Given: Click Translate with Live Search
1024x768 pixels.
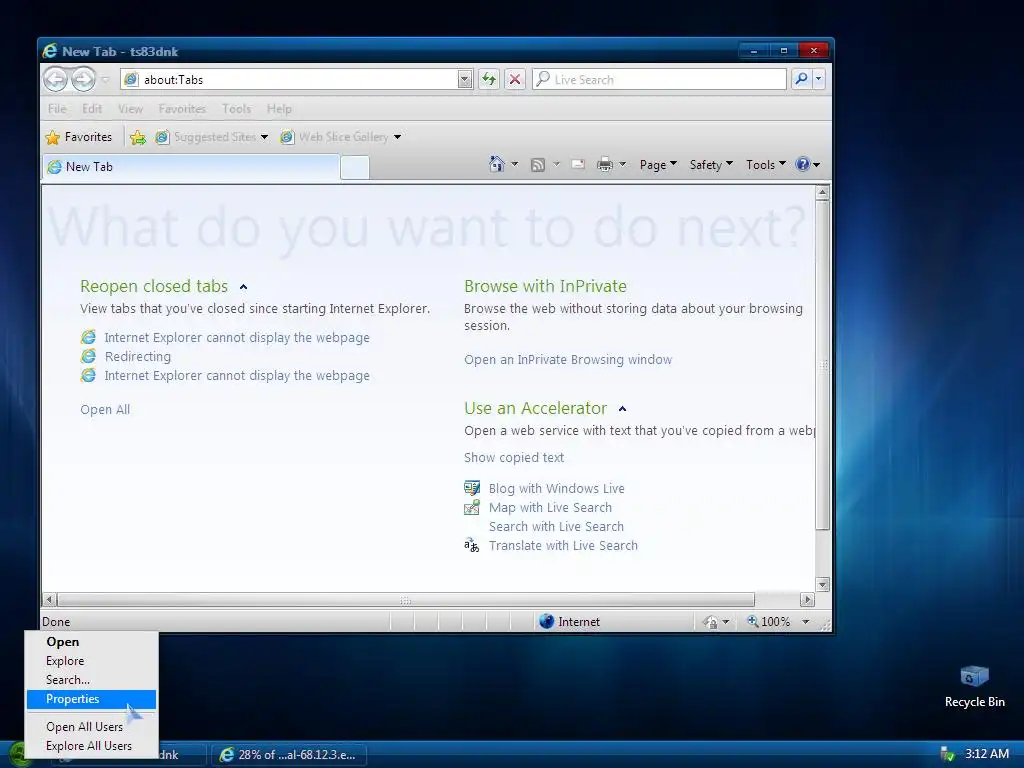Looking at the screenshot, I should 563,545.
